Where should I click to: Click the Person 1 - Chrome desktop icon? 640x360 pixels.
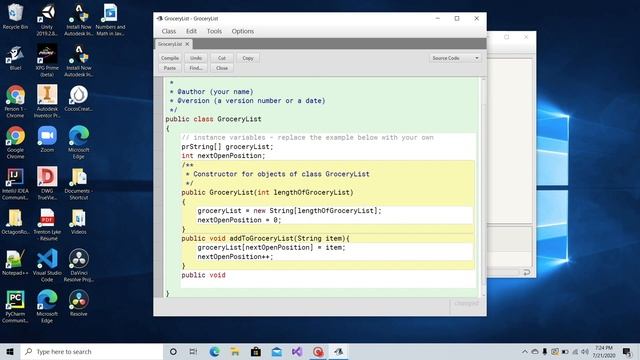point(15,101)
